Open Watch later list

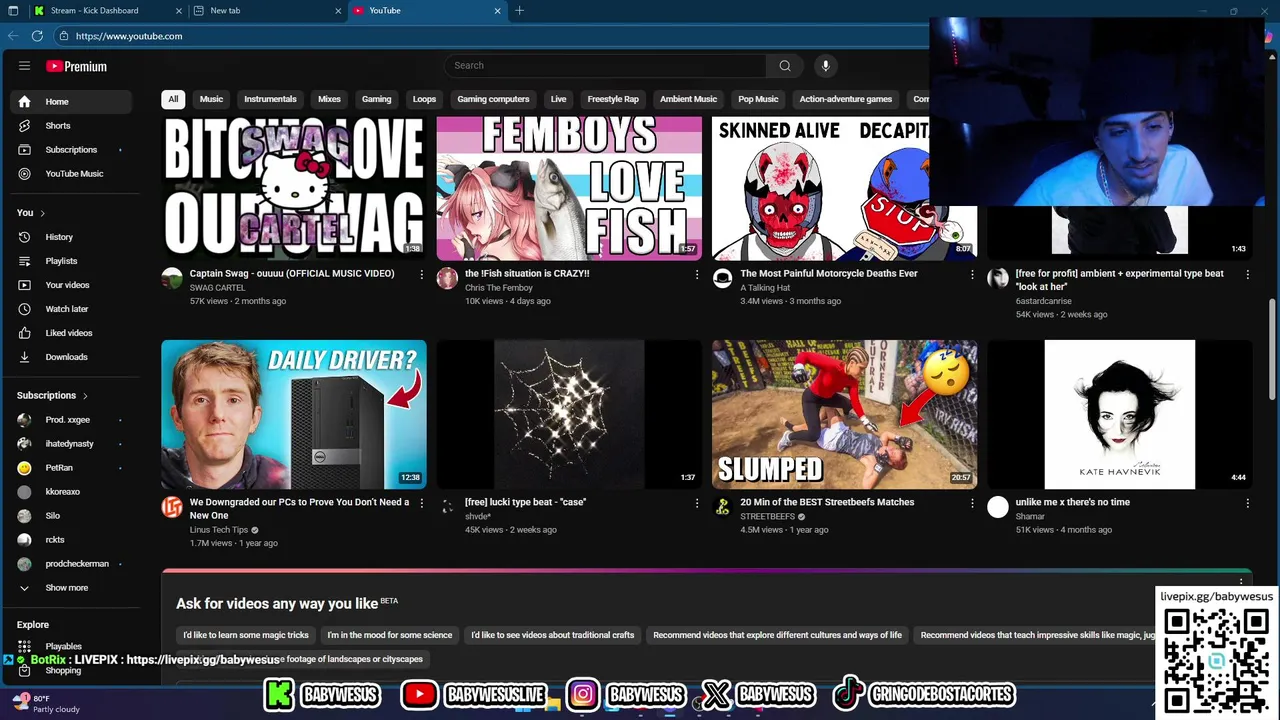71,309
